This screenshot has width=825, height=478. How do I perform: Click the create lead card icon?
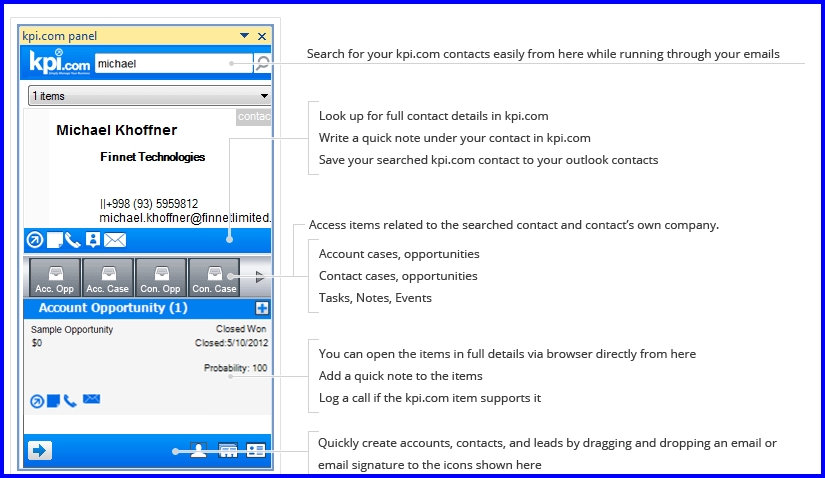pos(256,450)
